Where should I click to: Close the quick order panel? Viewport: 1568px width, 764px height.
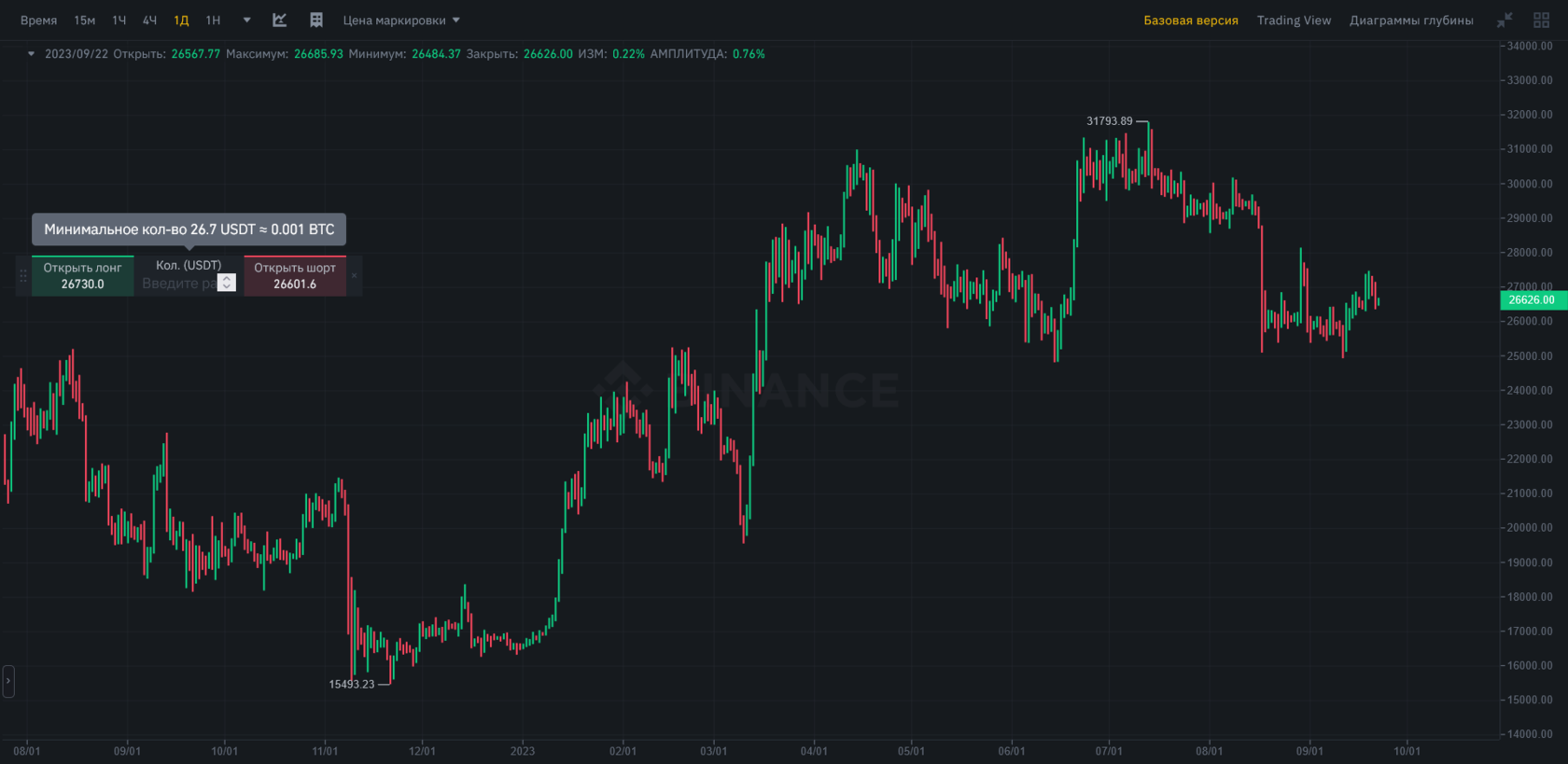click(x=355, y=275)
